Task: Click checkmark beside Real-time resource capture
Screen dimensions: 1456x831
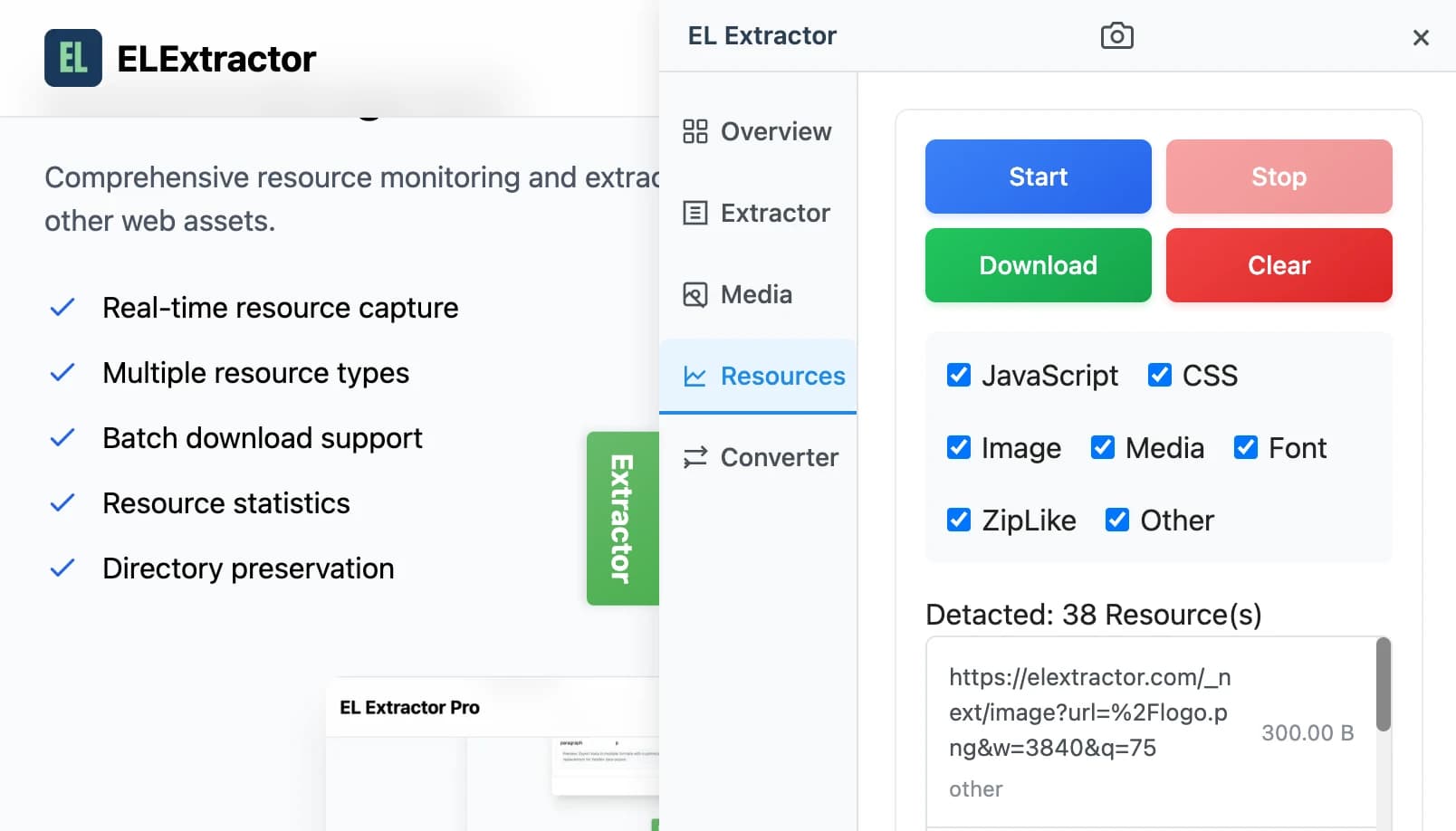Action: point(62,308)
